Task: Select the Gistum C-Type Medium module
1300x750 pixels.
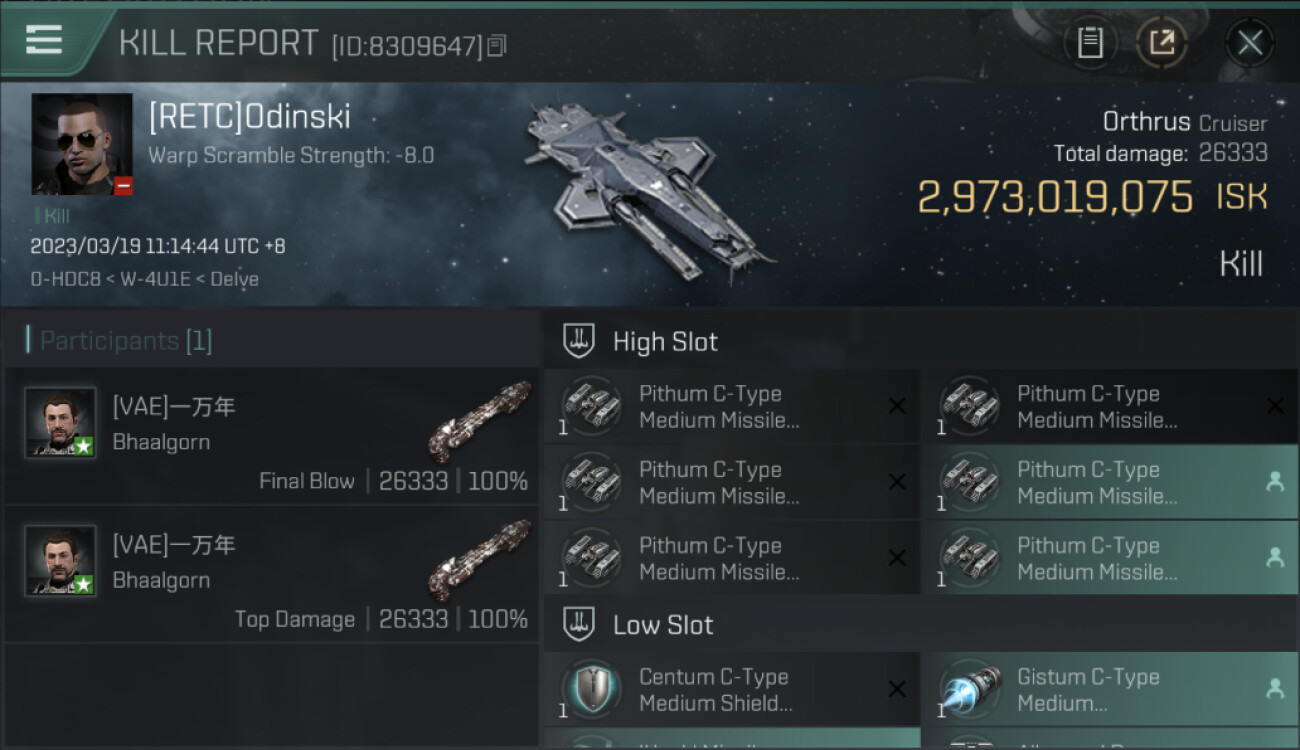Action: 1110,689
